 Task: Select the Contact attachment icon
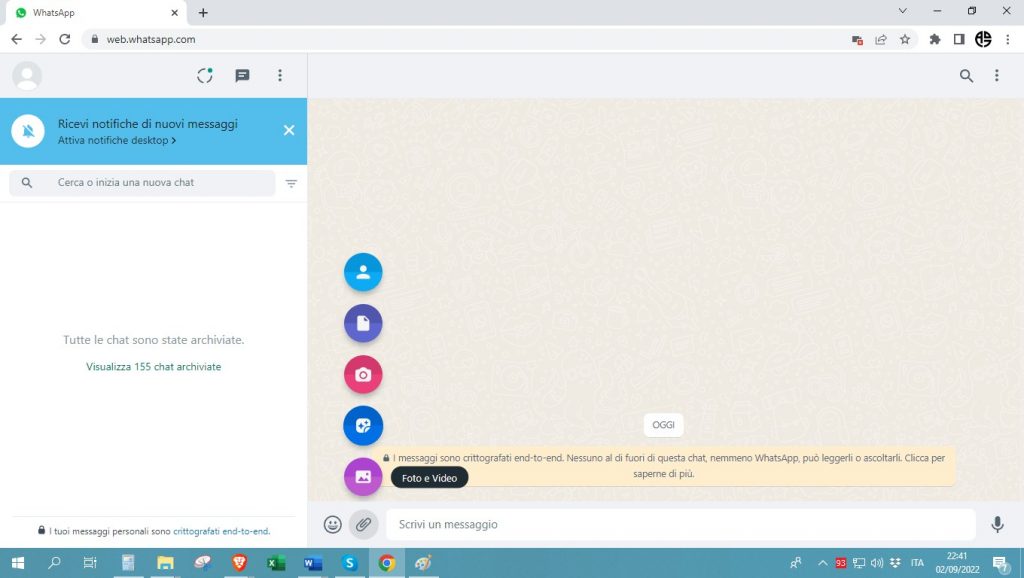click(x=363, y=272)
